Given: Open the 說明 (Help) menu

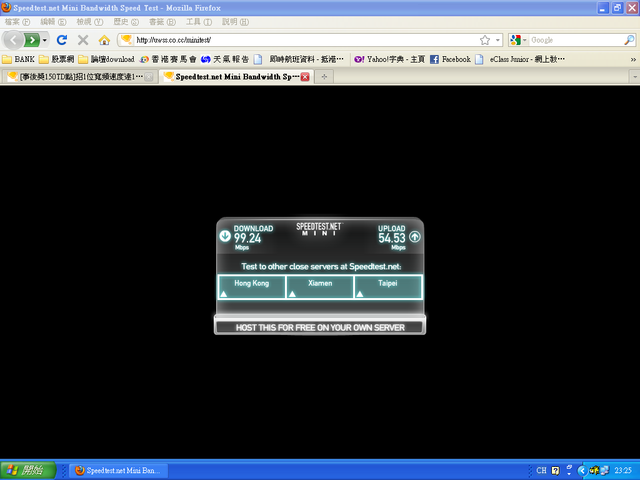Looking at the screenshot, I should tap(235, 22).
